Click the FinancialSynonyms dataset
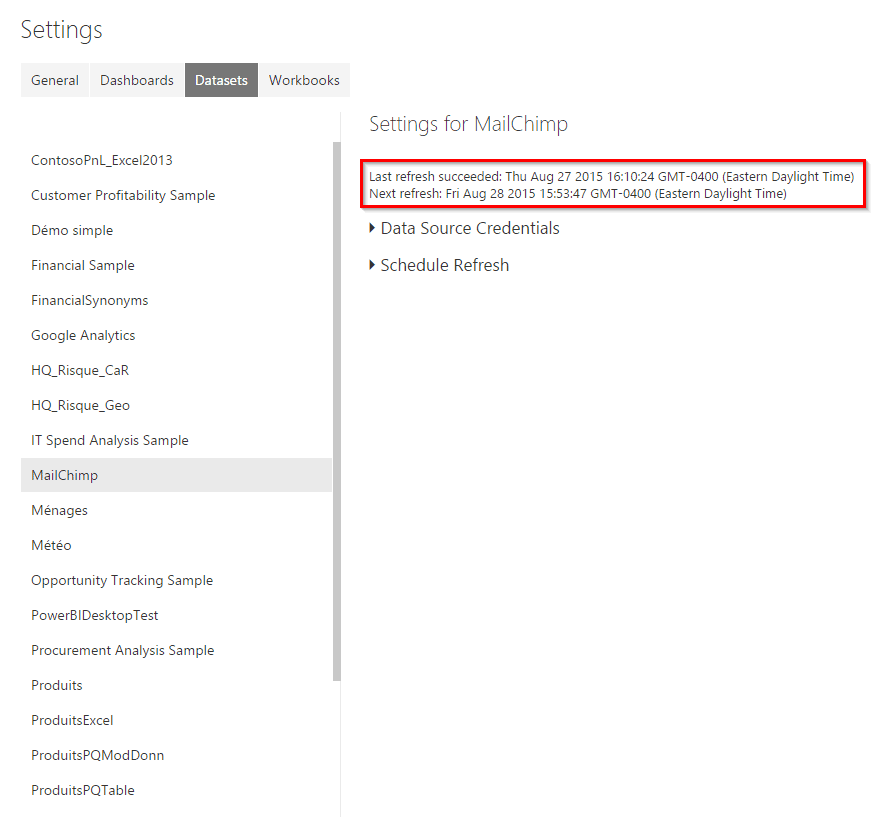Screen dimensions: 891x817 89,300
